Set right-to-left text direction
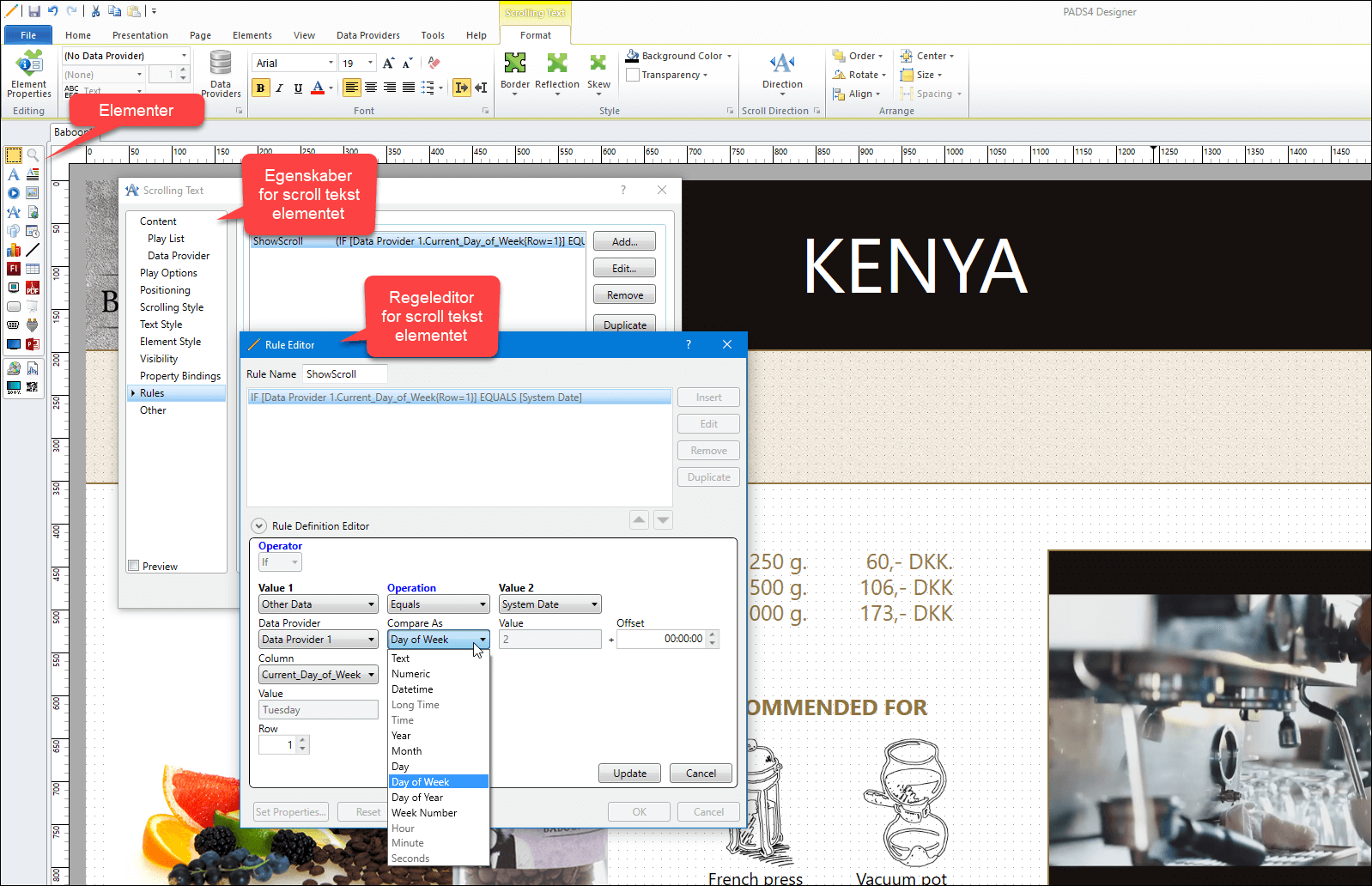 click(481, 88)
